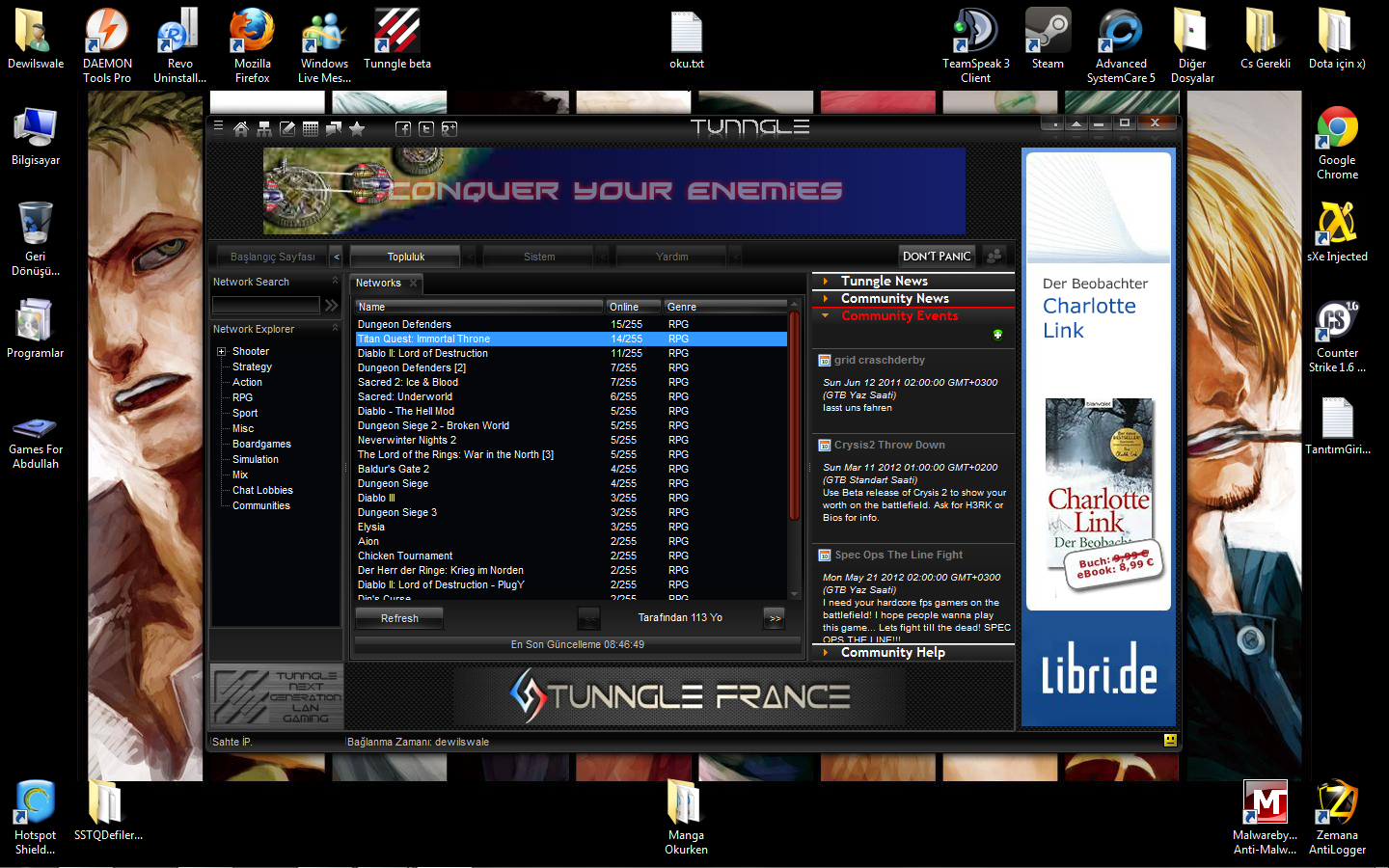This screenshot has width=1389, height=868.
Task: Sort the list by Online column
Action: coord(633,307)
